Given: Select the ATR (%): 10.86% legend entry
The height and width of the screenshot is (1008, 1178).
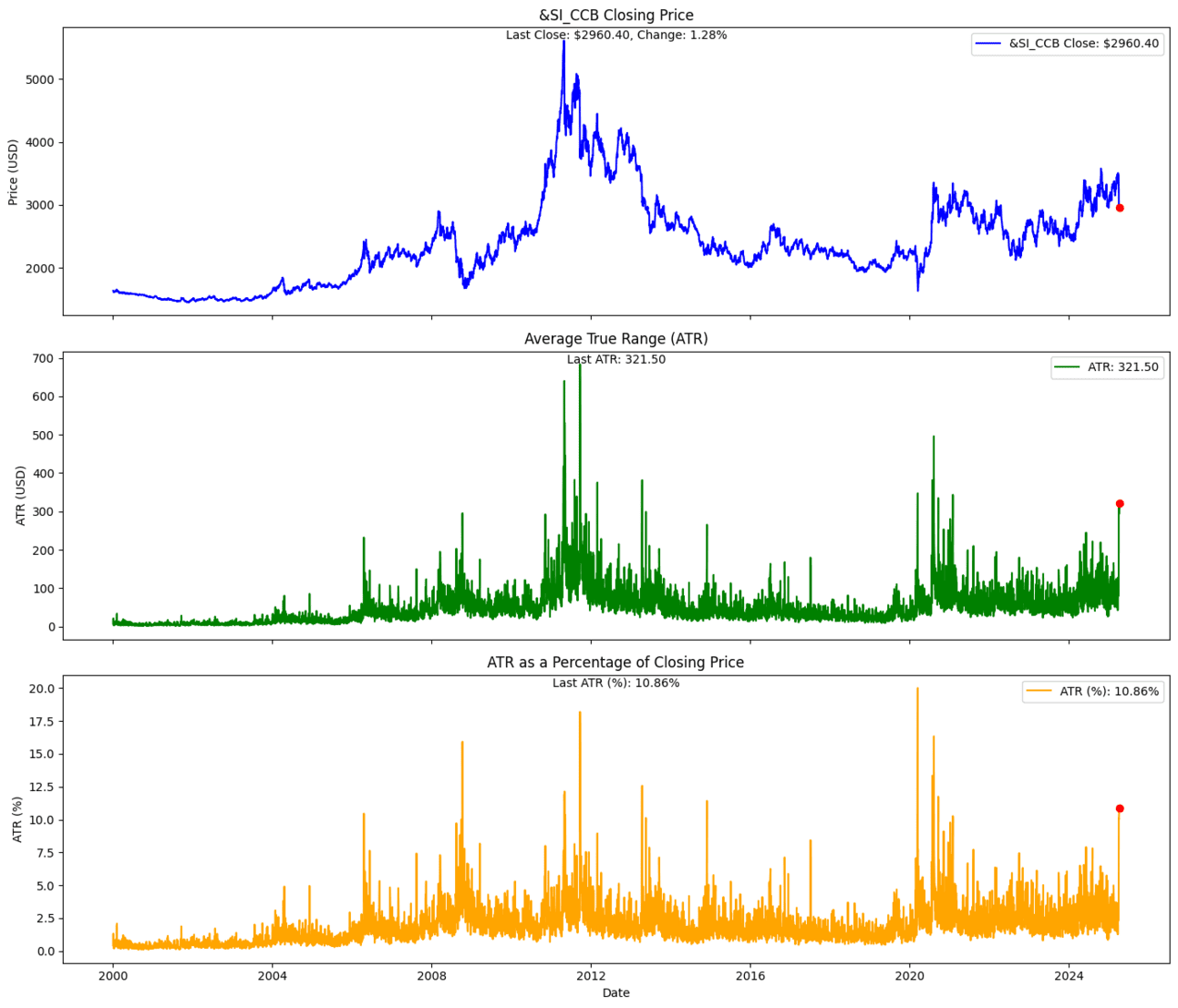Looking at the screenshot, I should click(1092, 692).
